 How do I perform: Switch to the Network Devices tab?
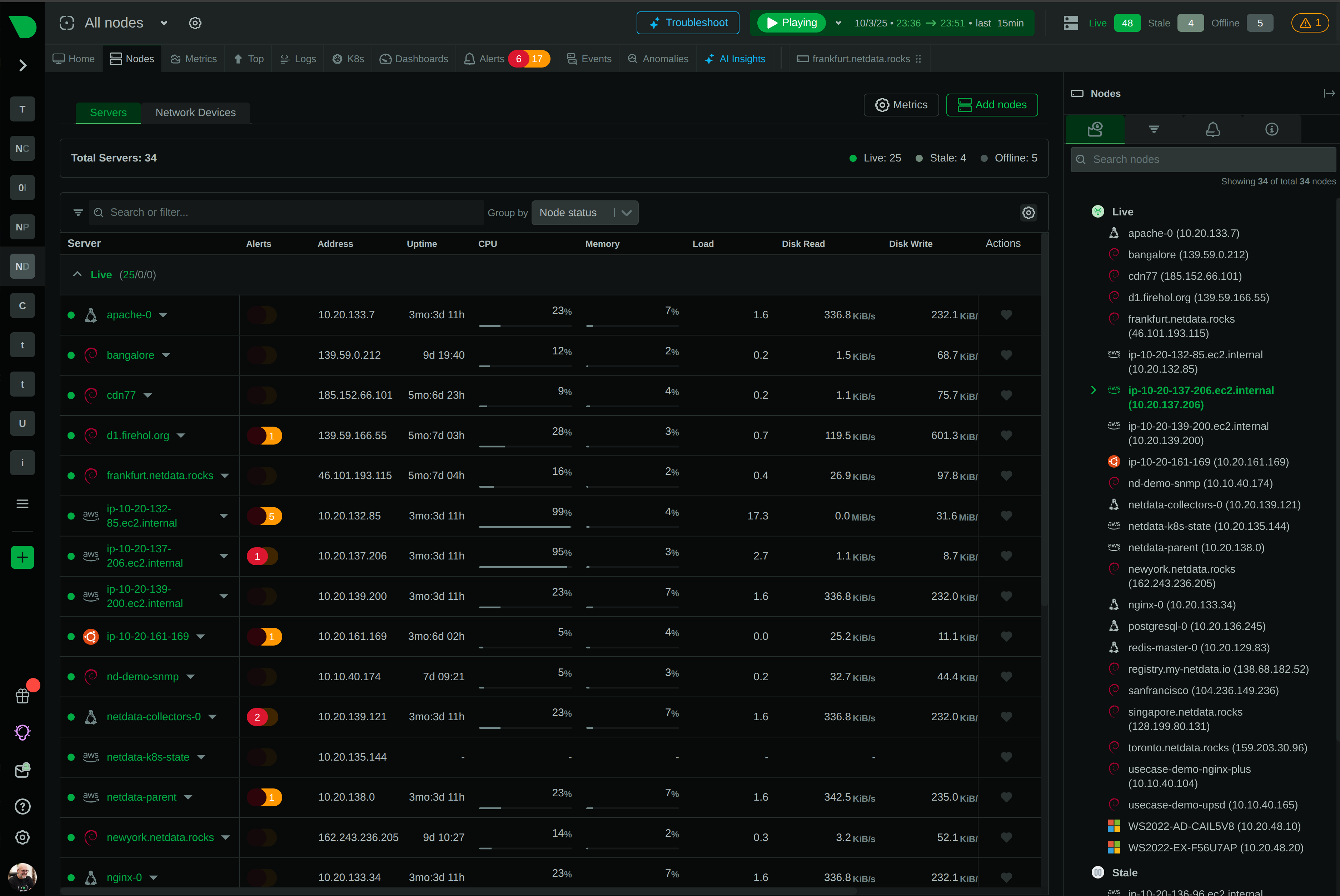click(195, 113)
